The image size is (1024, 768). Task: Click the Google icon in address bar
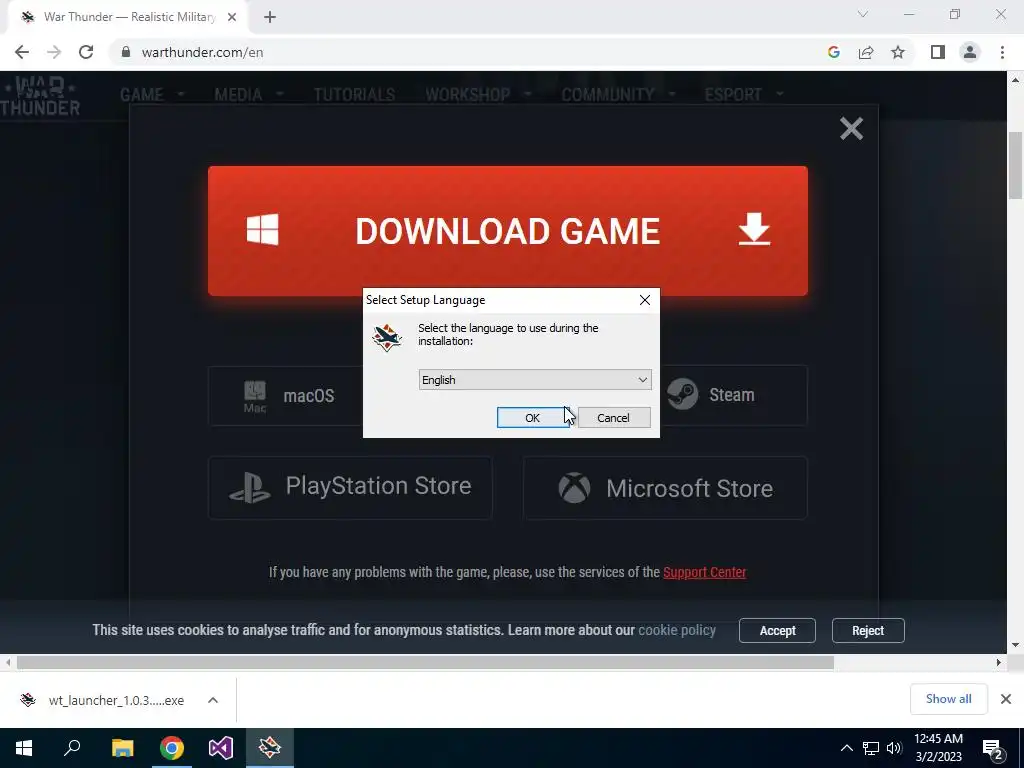pyautogui.click(x=833, y=52)
